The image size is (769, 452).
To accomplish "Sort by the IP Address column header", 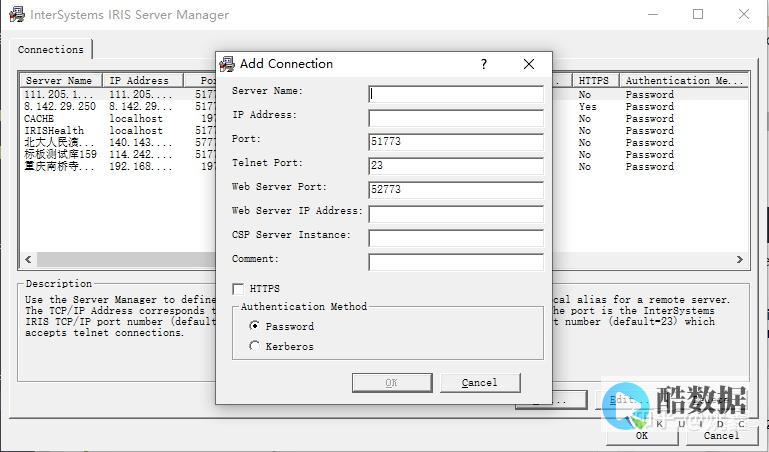I will 143,80.
